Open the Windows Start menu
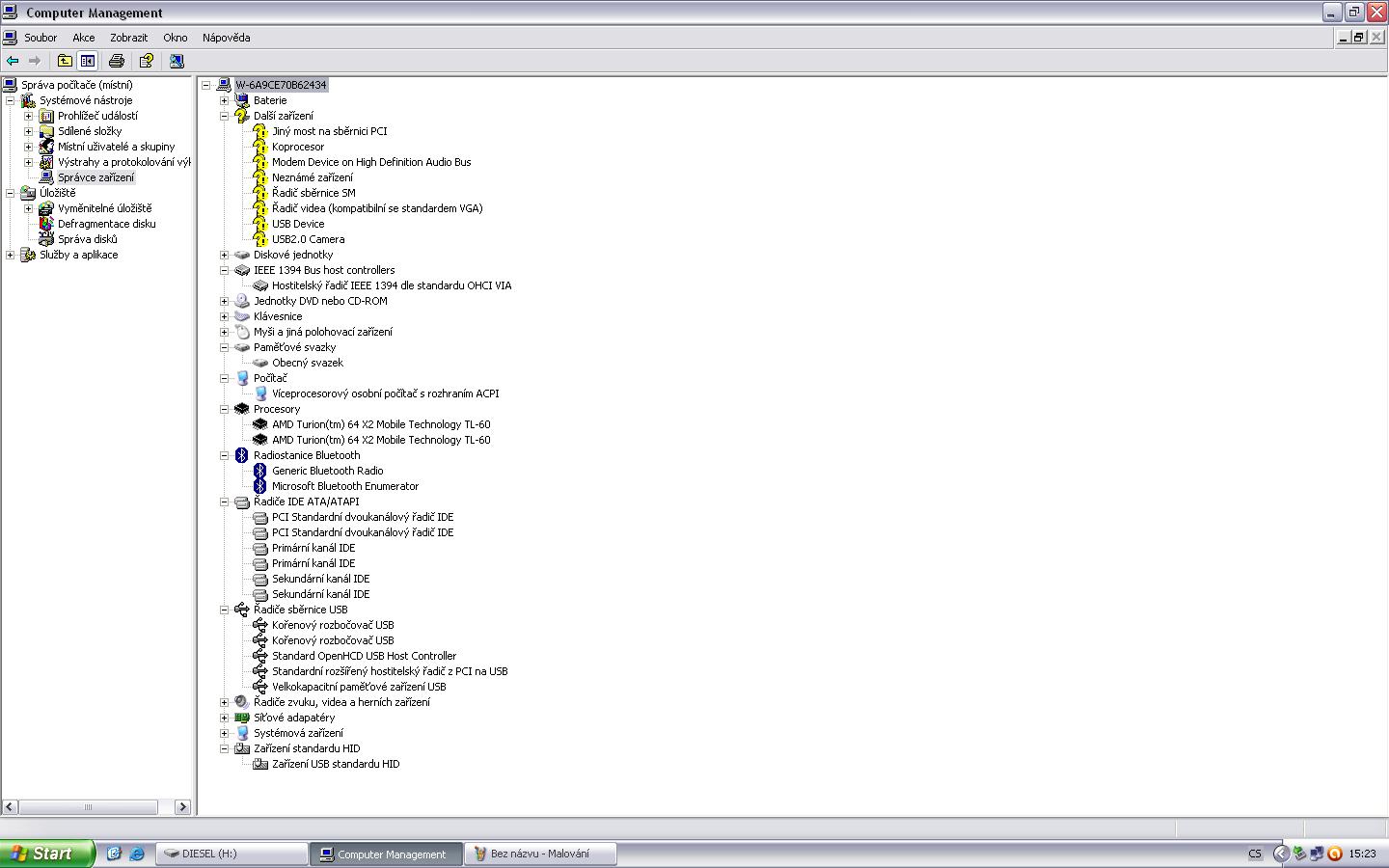 coord(47,854)
